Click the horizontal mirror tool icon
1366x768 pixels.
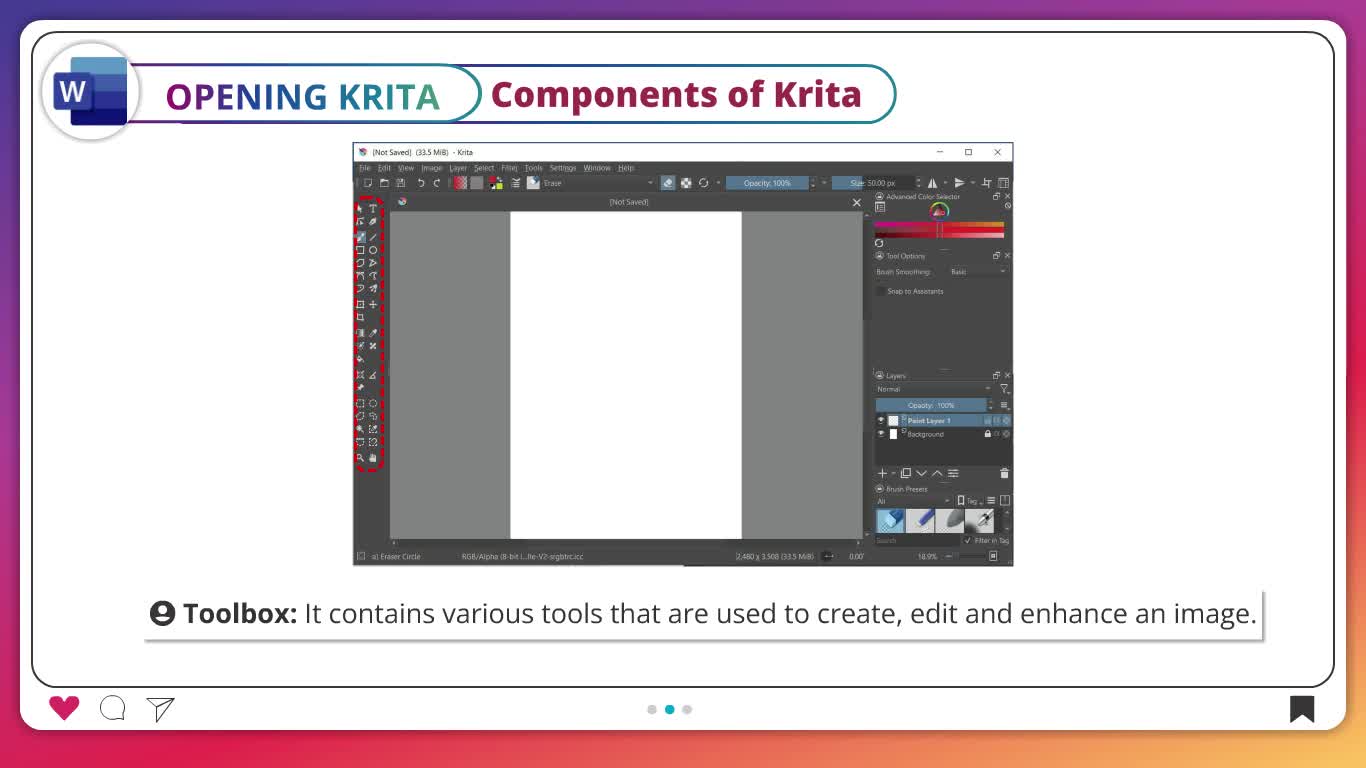(932, 183)
